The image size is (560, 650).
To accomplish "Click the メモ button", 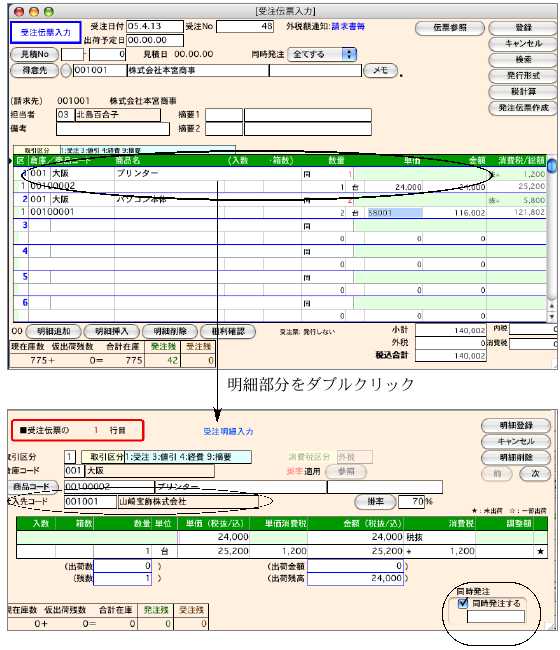I will point(381,70).
